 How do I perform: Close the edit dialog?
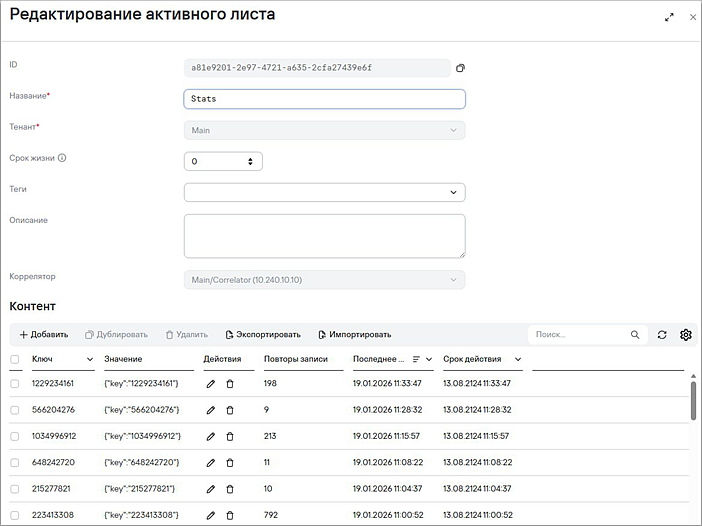(693, 17)
